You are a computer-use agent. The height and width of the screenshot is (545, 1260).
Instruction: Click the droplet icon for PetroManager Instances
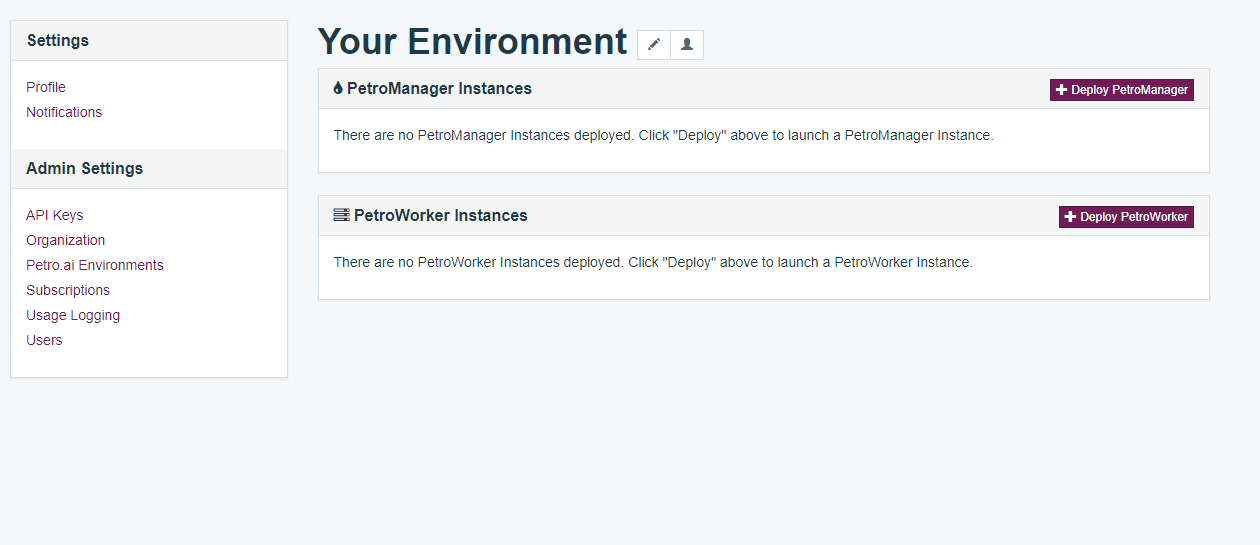(338, 89)
